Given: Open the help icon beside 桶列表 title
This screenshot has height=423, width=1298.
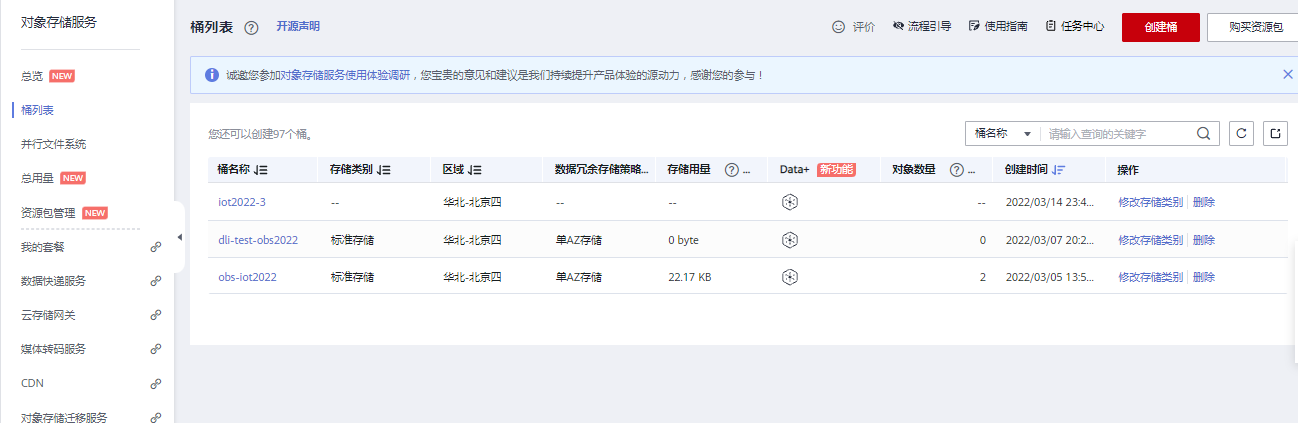Looking at the screenshot, I should 251,28.
